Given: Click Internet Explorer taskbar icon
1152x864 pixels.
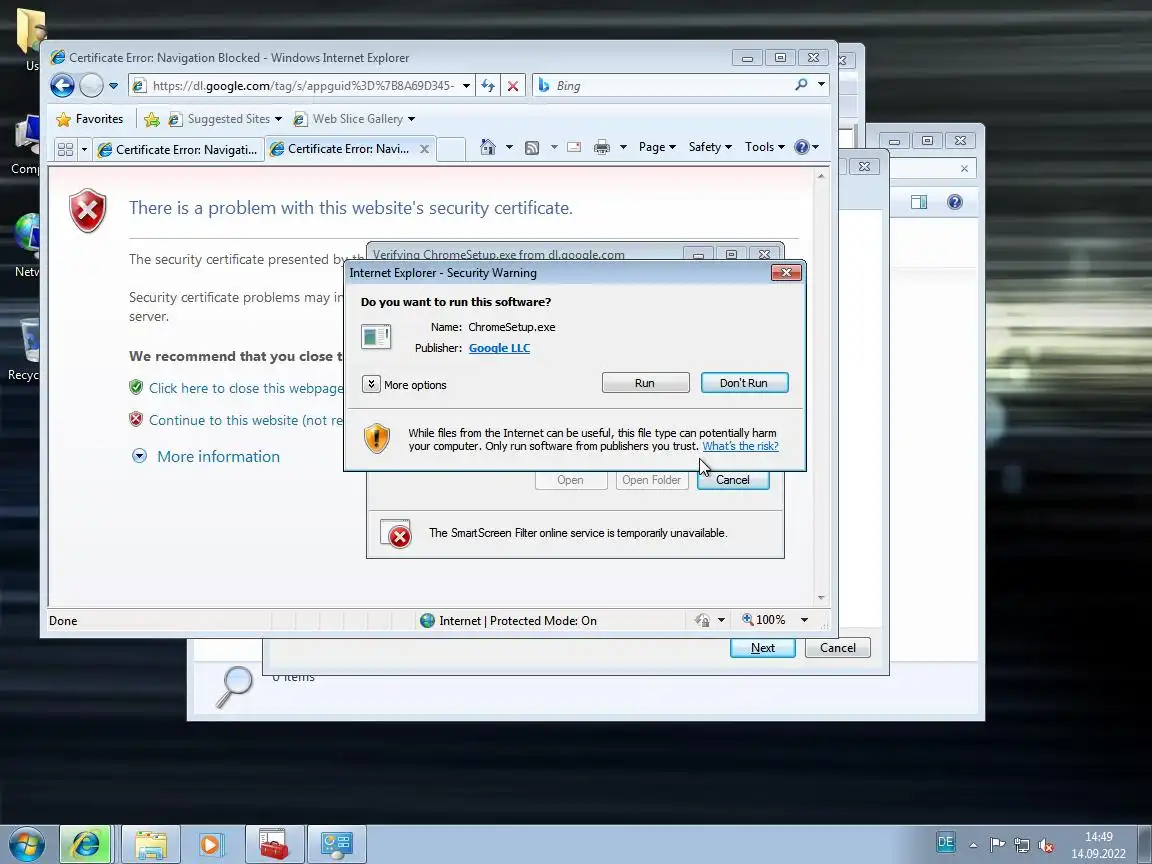Looking at the screenshot, I should 85,844.
